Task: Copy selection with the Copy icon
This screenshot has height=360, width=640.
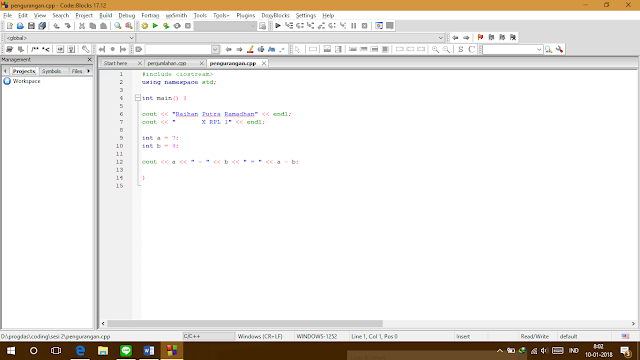Action: pyautogui.click(x=93, y=26)
